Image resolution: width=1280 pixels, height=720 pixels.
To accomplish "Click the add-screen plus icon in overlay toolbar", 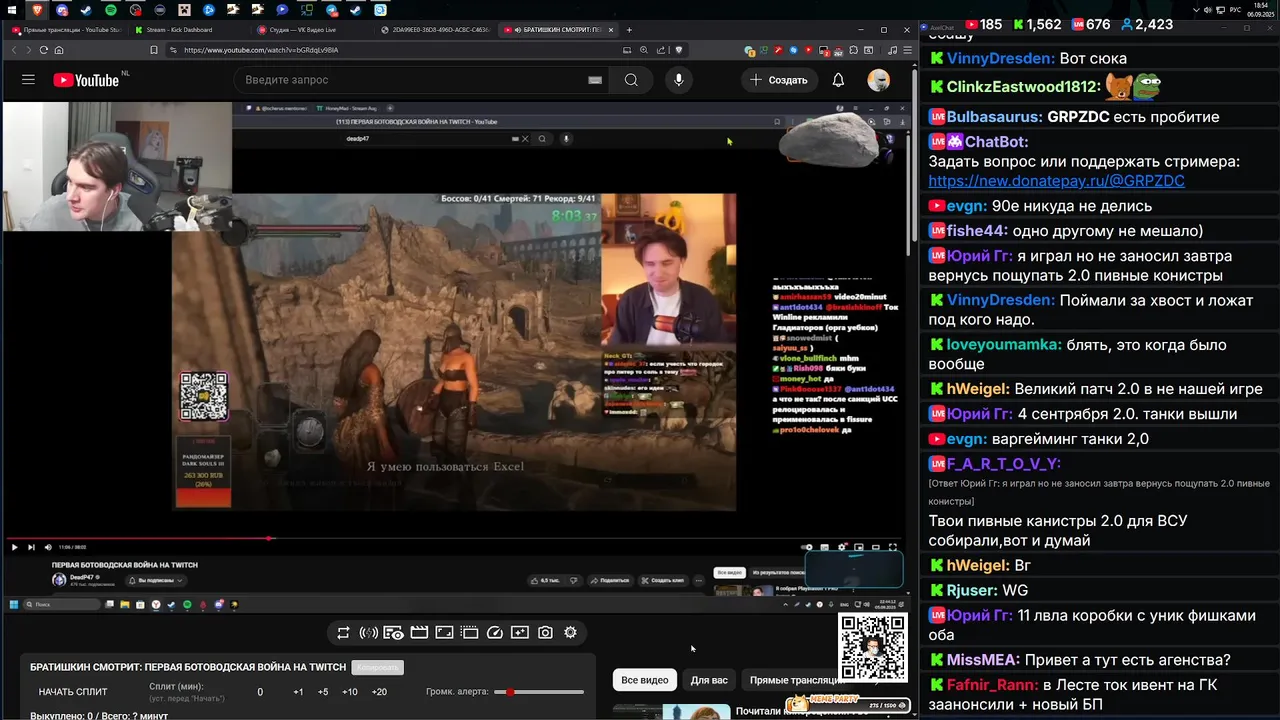I will (520, 633).
